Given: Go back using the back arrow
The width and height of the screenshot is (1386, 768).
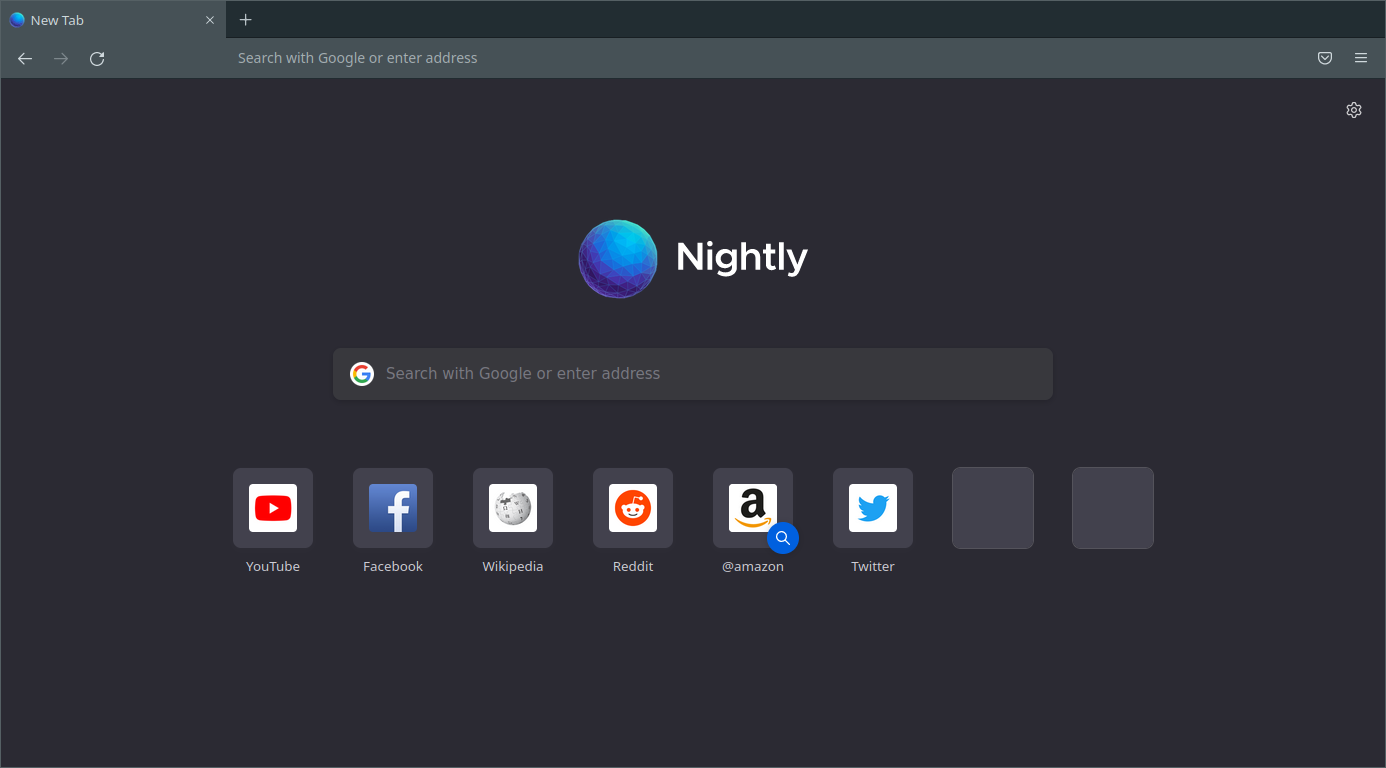Looking at the screenshot, I should coord(25,59).
